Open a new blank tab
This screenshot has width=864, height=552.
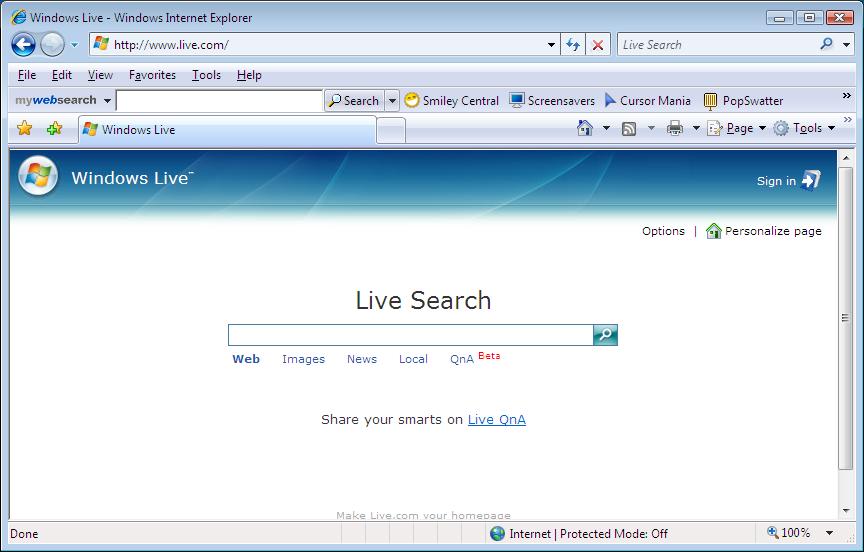pyautogui.click(x=391, y=131)
